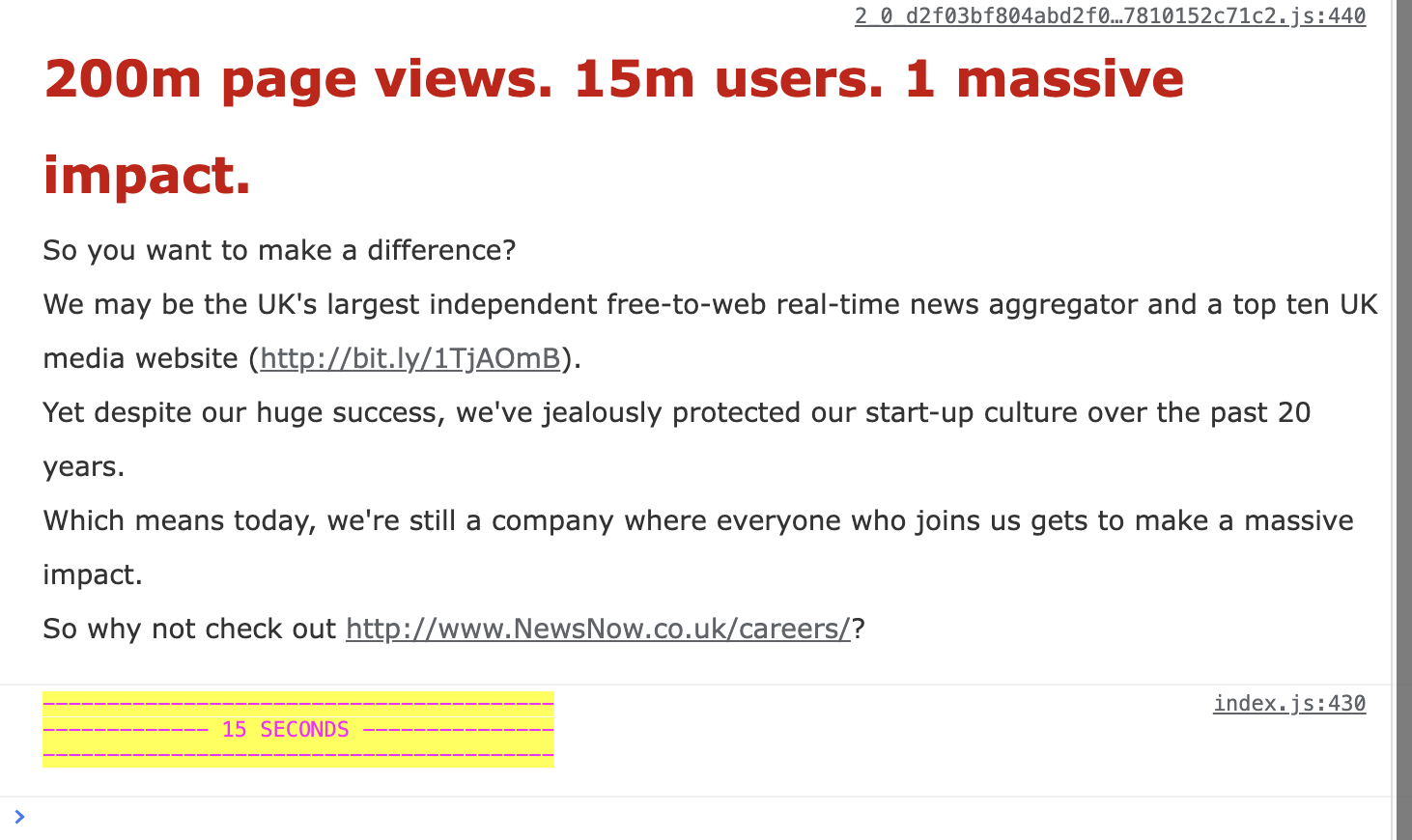Click the console input line beside the prompt
1412x840 pixels.
point(676,817)
